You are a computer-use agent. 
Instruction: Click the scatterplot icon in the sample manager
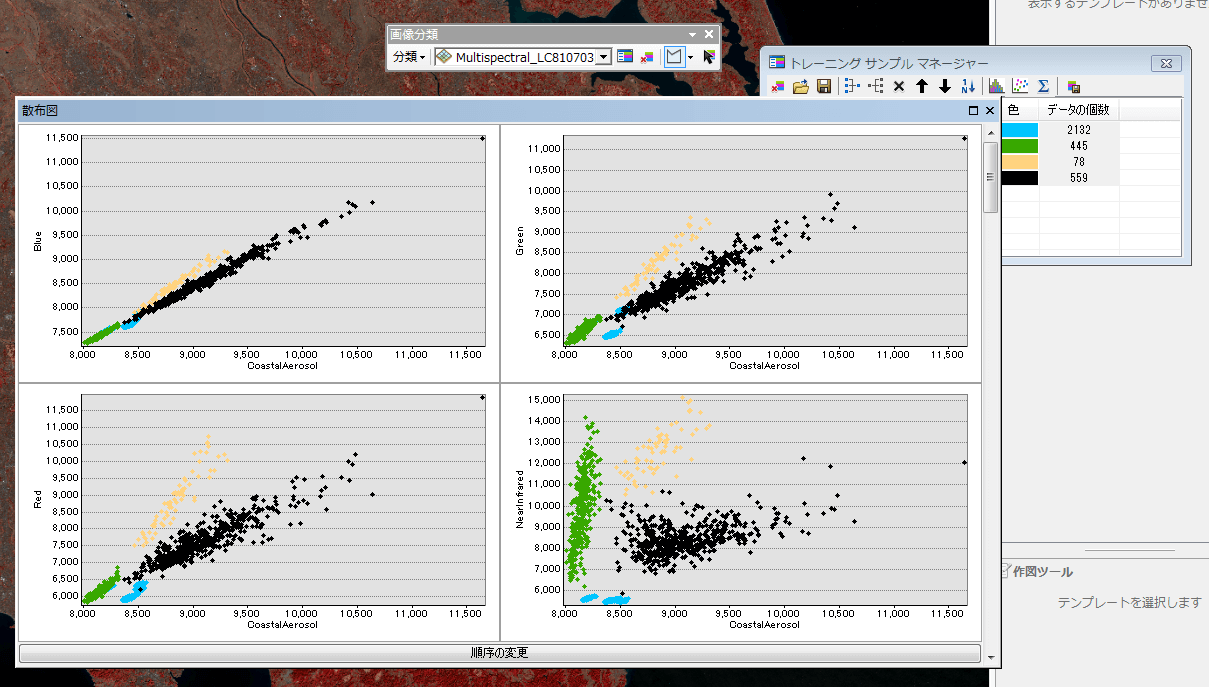click(1020, 87)
